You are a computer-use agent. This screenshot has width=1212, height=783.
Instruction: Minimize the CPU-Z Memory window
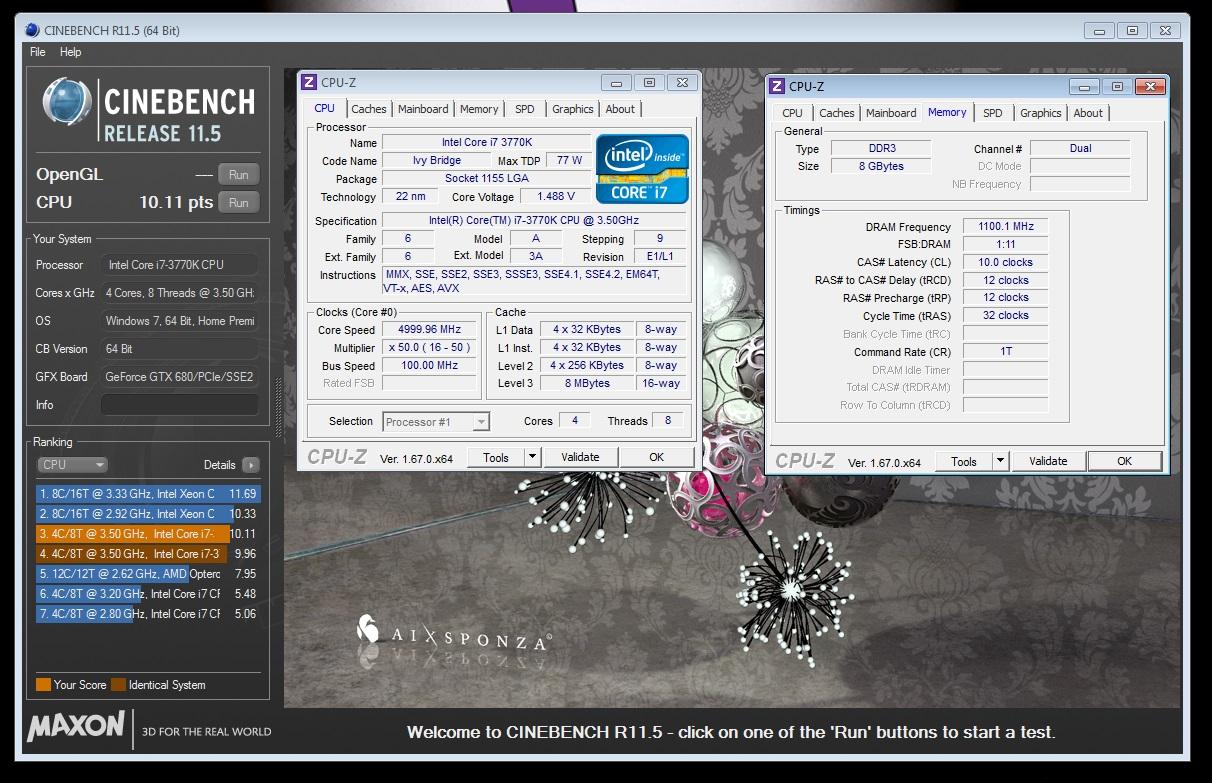[x=1085, y=87]
